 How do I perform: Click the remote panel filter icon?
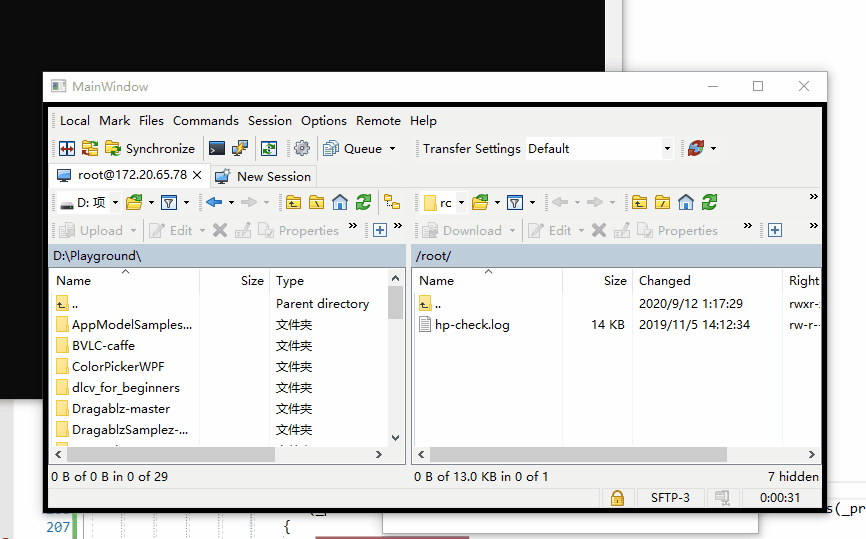(515, 203)
